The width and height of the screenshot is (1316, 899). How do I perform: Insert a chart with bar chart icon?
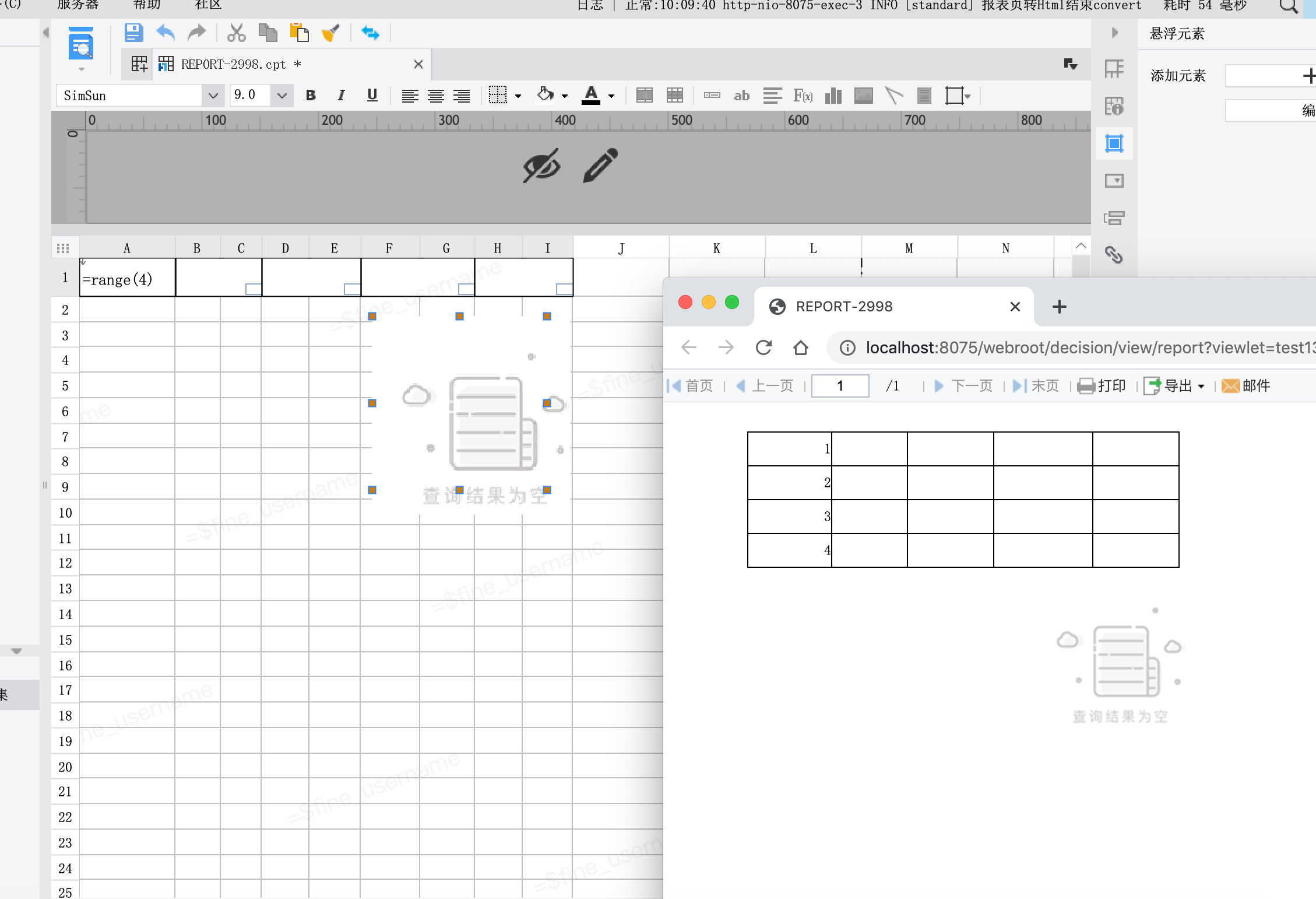(833, 96)
